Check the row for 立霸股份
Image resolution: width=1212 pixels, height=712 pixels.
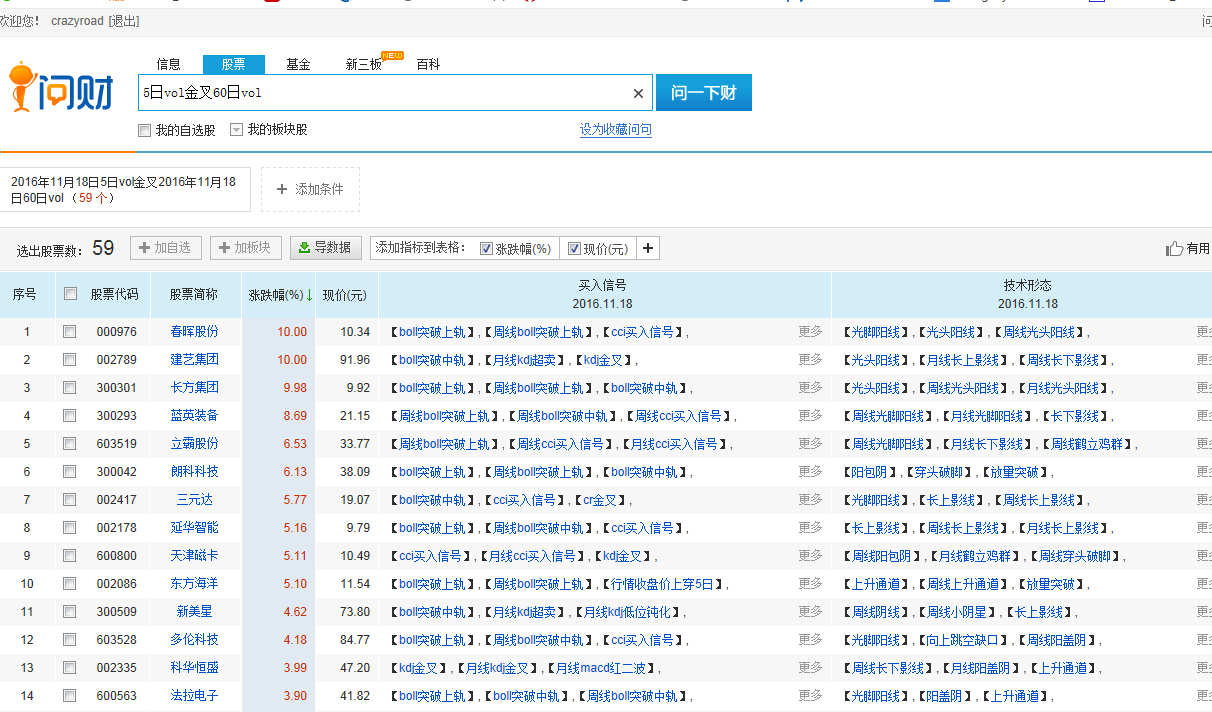(x=69, y=444)
